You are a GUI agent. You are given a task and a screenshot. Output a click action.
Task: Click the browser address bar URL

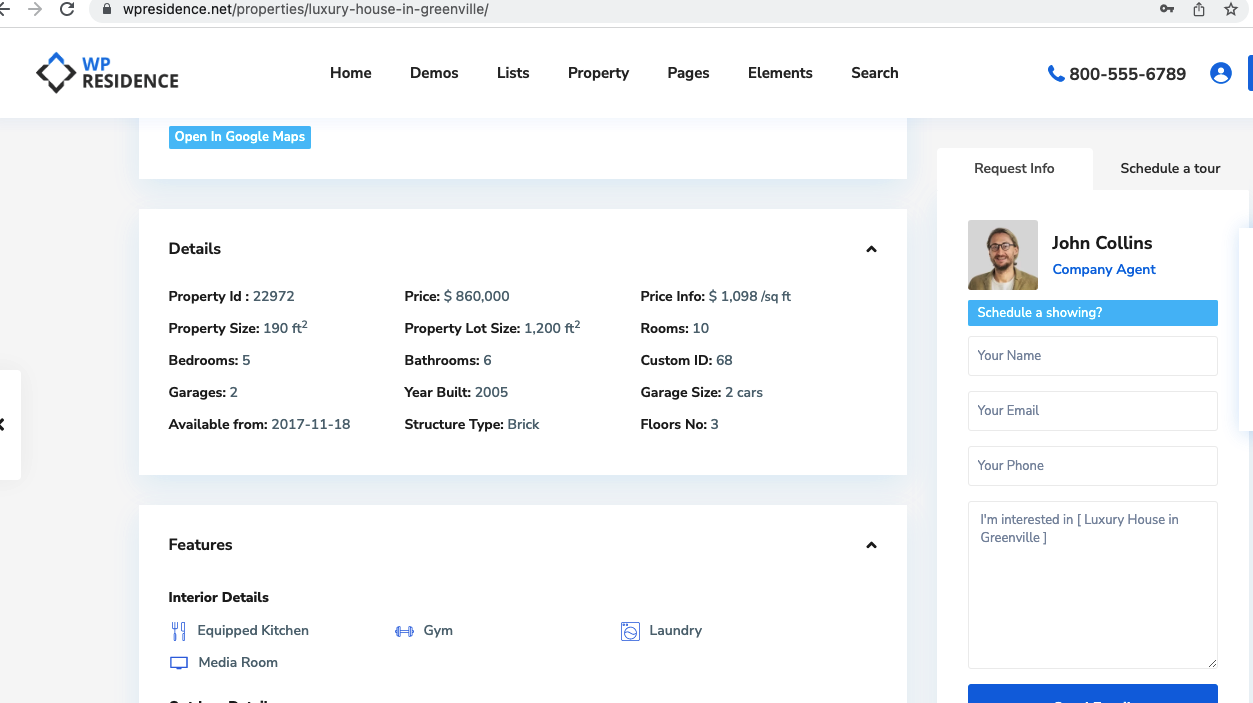pyautogui.click(x=306, y=10)
